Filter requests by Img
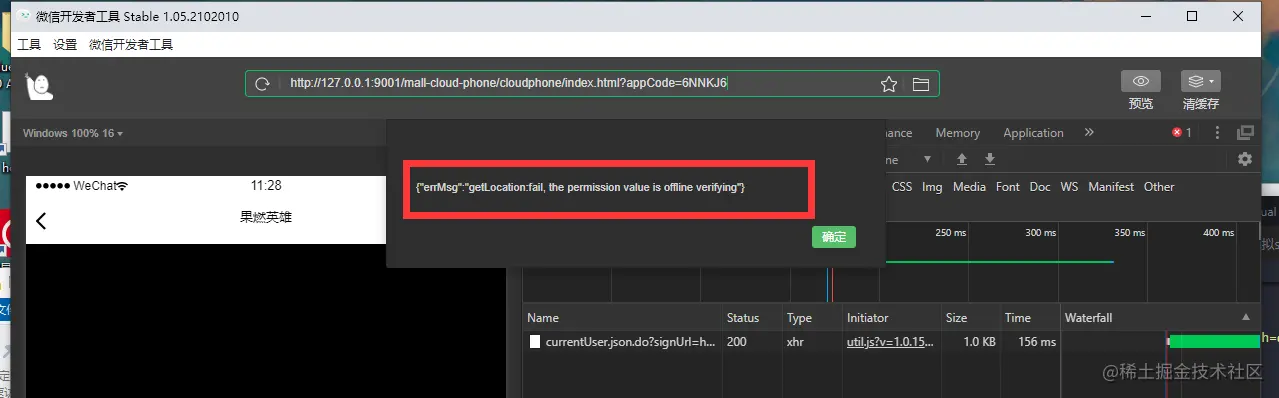 932,187
